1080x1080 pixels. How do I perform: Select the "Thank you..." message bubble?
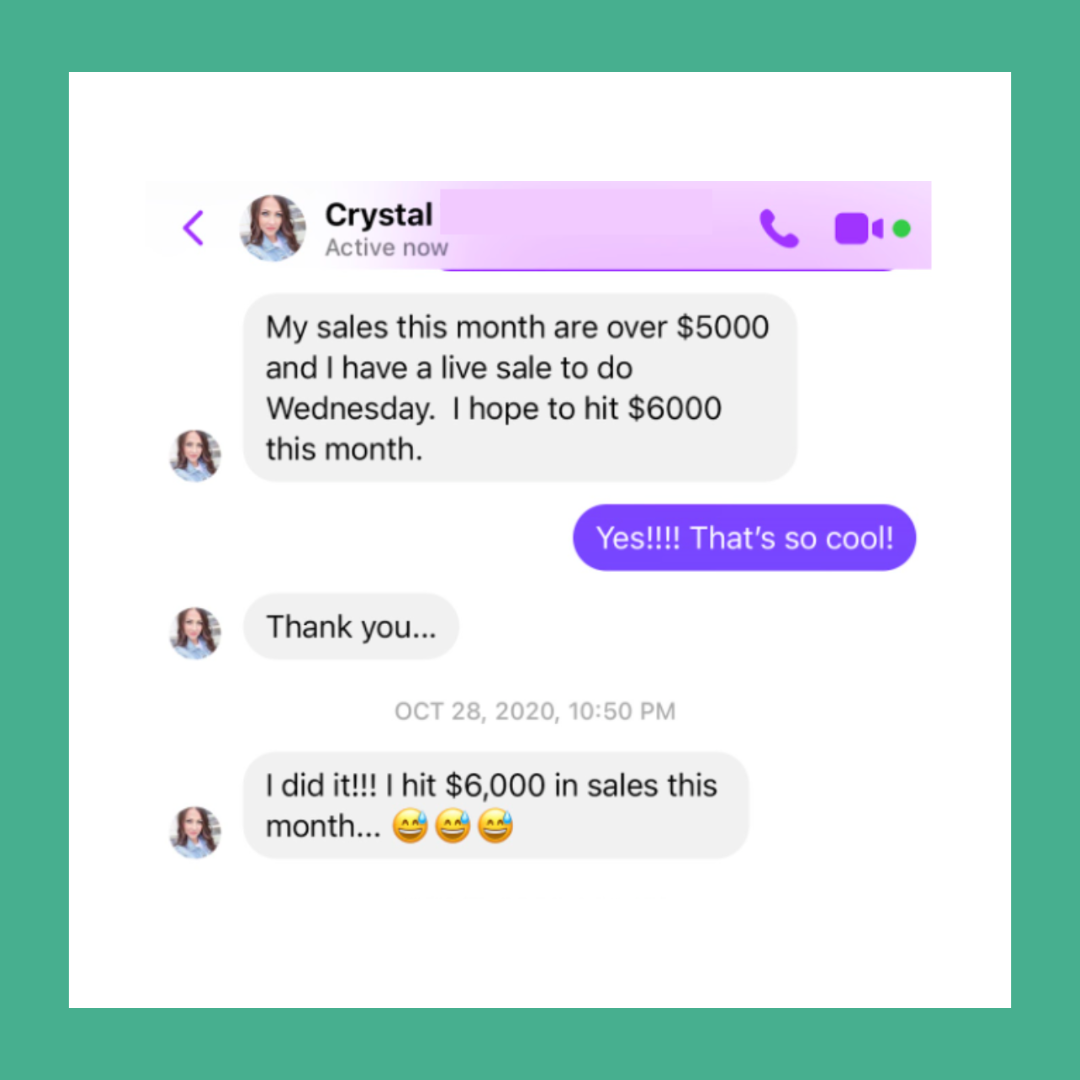(x=351, y=627)
